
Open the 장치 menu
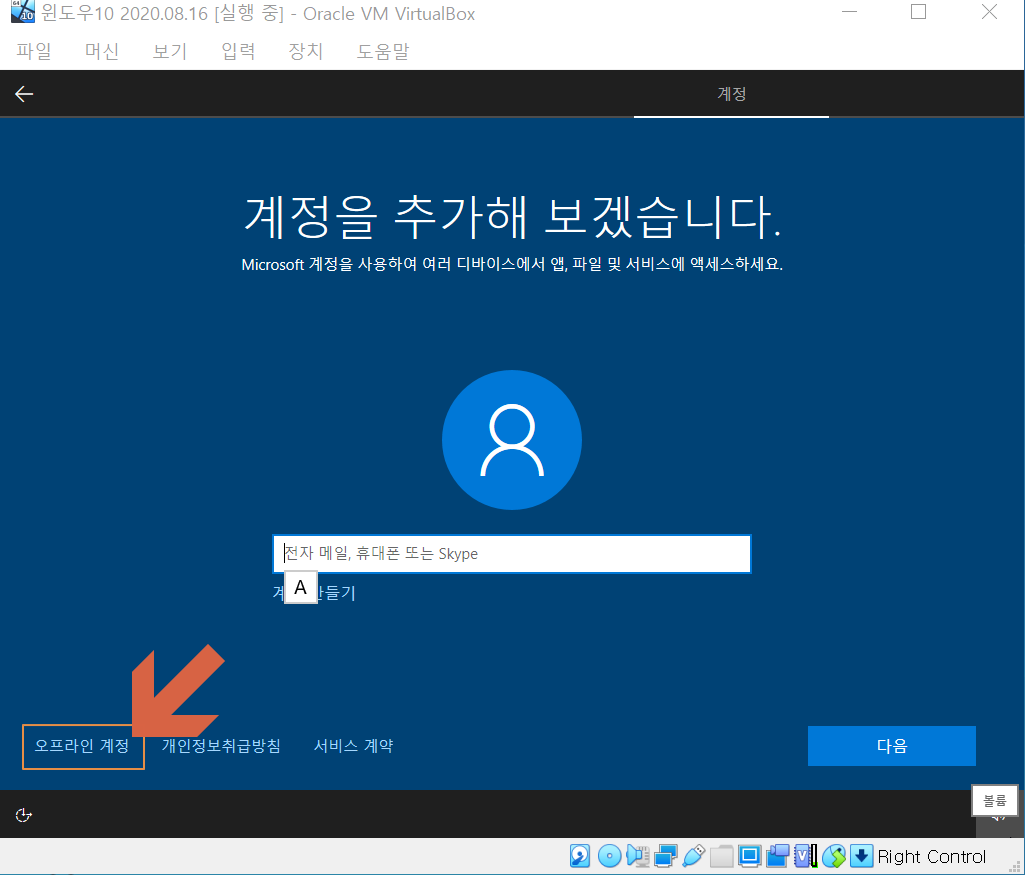tap(306, 51)
